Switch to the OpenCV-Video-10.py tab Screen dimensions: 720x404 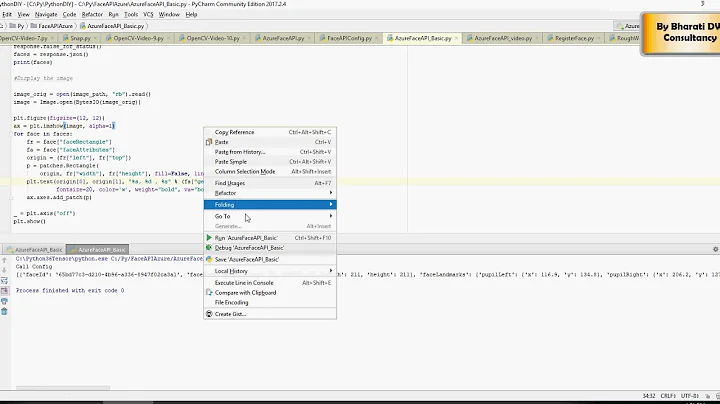213,38
